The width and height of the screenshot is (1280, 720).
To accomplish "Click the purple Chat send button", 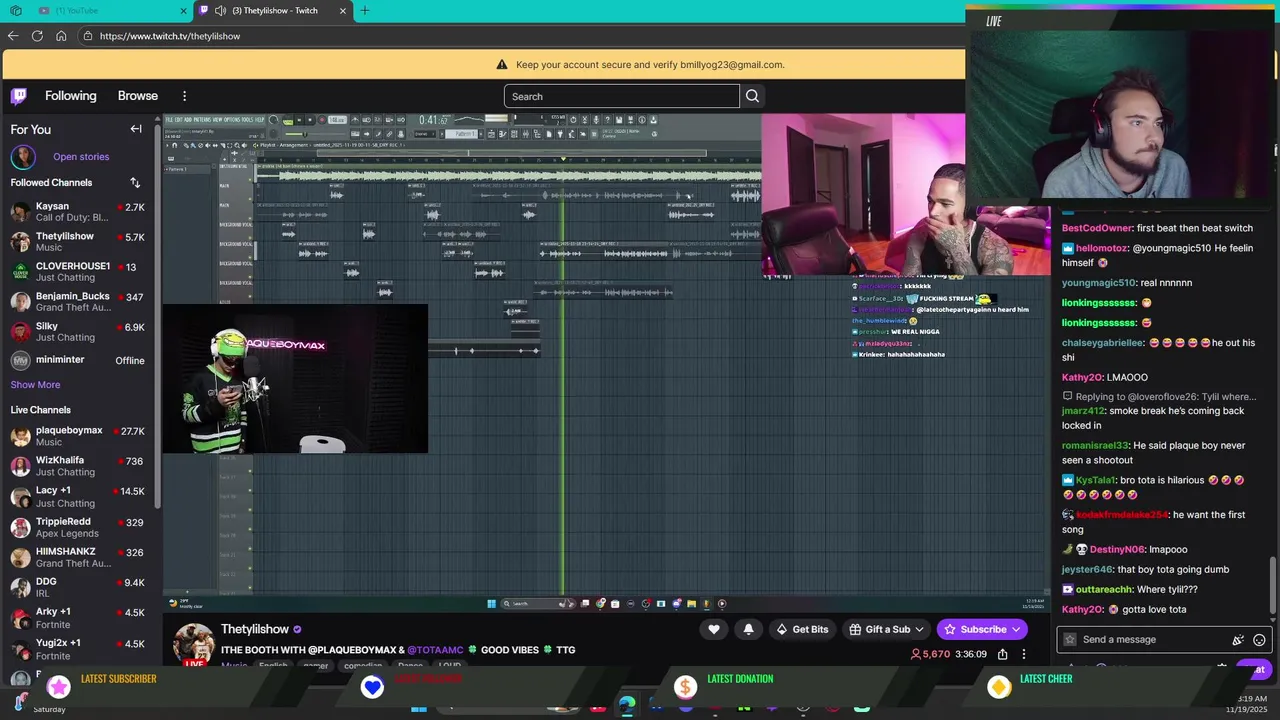I will (1253, 669).
